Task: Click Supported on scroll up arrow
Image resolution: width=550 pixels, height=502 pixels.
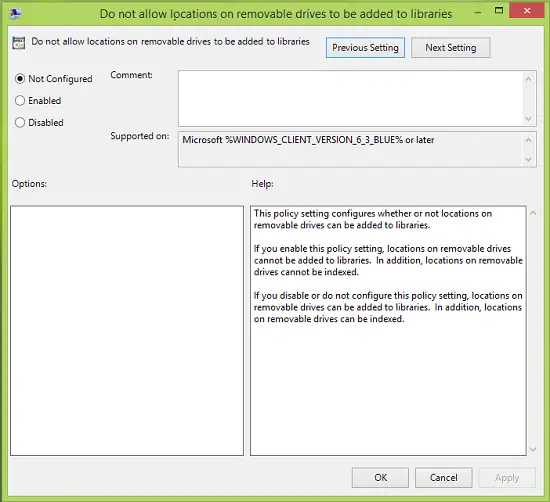Action: [528, 140]
